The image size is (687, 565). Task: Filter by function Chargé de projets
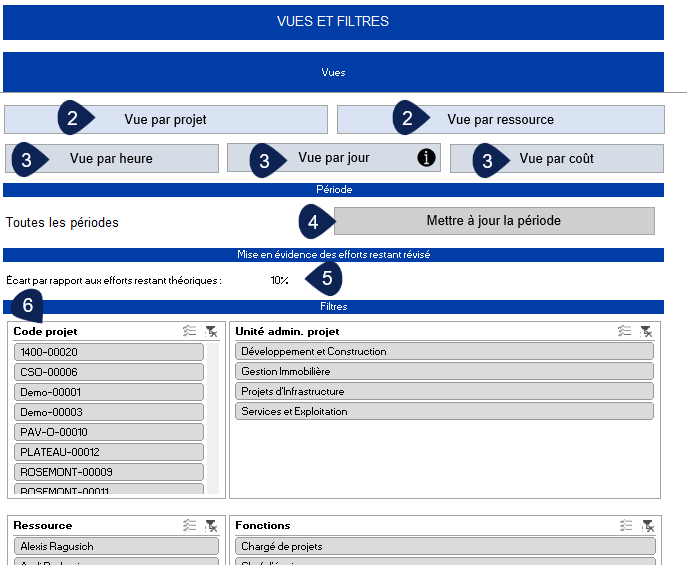coord(445,546)
